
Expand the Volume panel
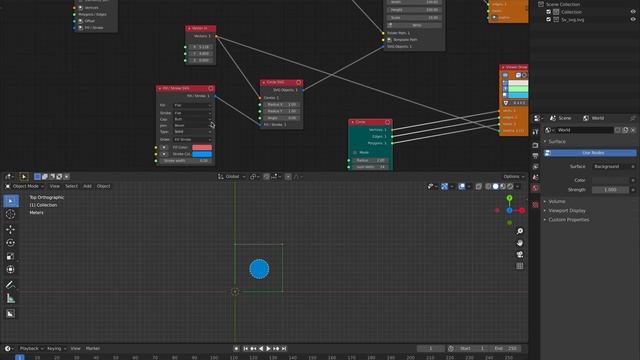557,202
